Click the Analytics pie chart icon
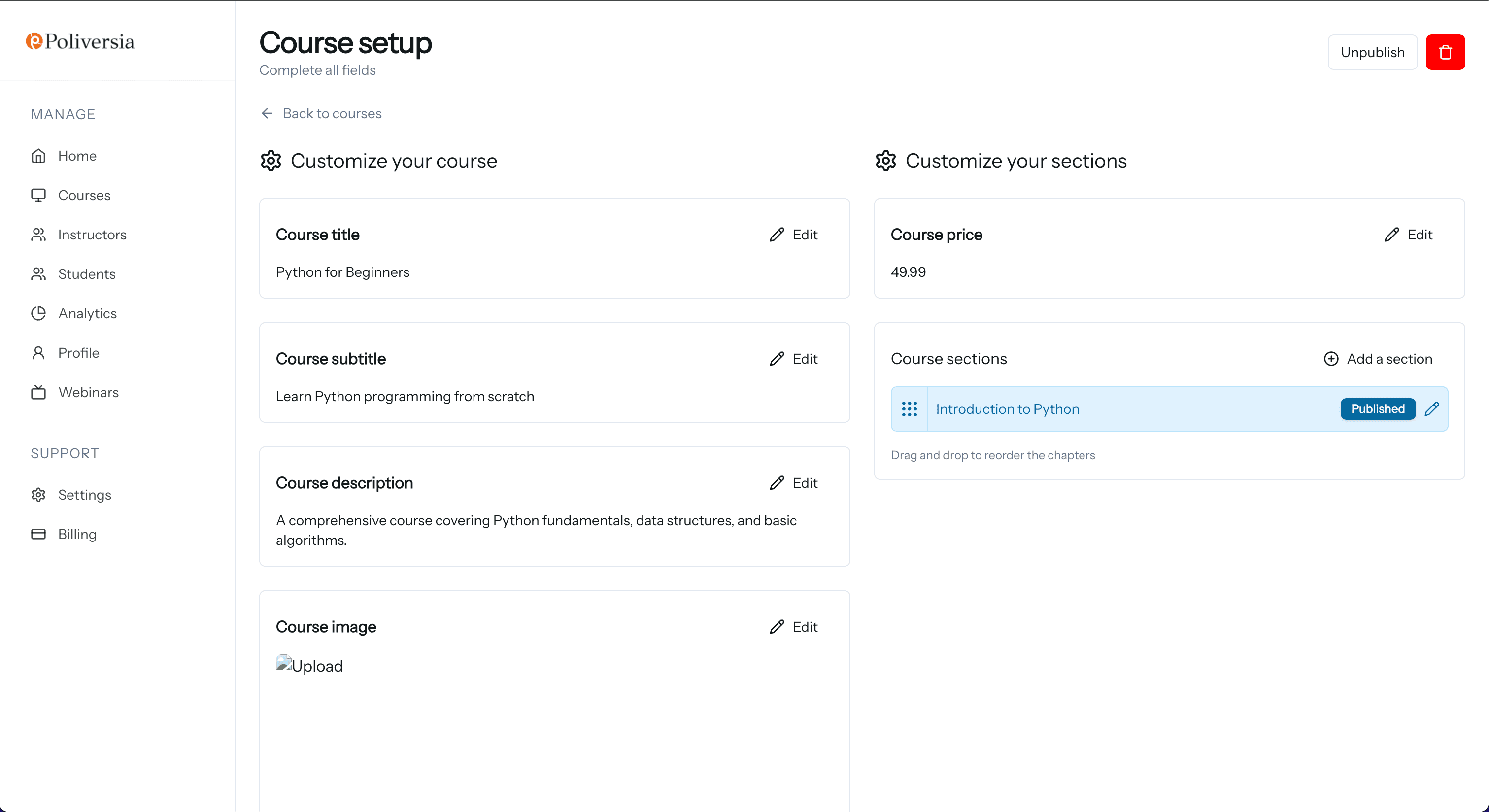 point(38,313)
